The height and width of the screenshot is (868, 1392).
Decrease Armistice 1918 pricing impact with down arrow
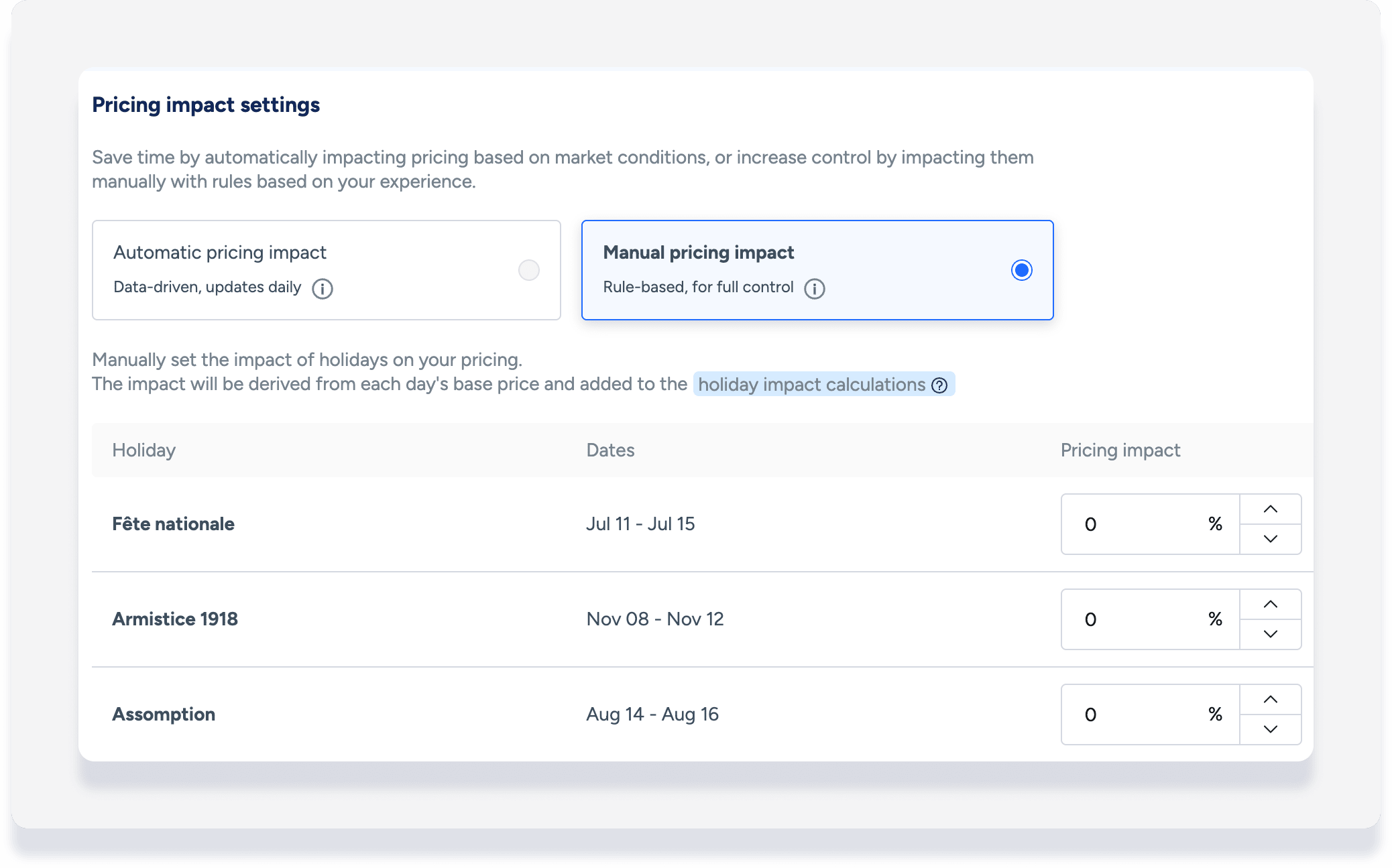[1270, 634]
